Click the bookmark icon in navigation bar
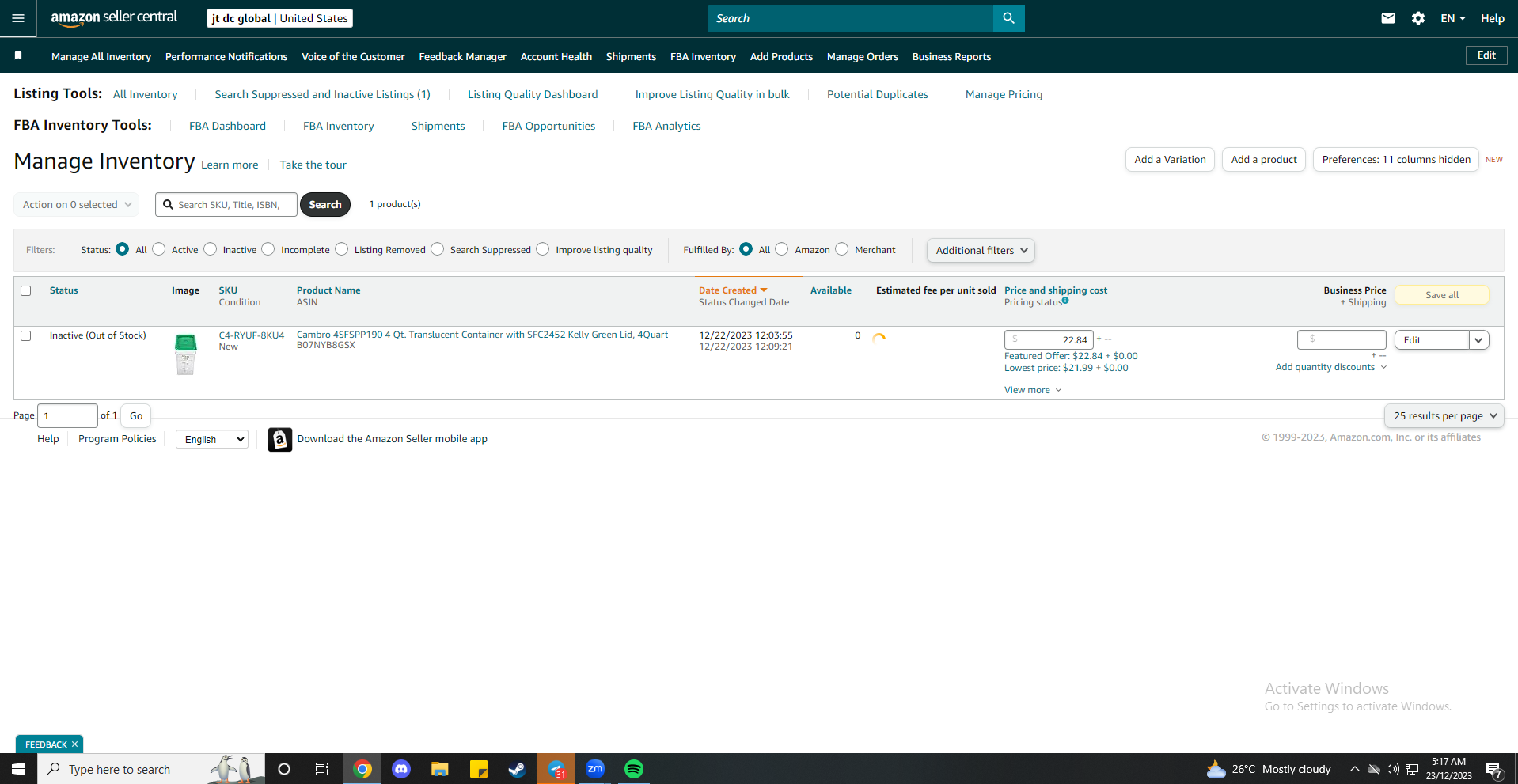The width and height of the screenshot is (1518, 784). [18, 55]
